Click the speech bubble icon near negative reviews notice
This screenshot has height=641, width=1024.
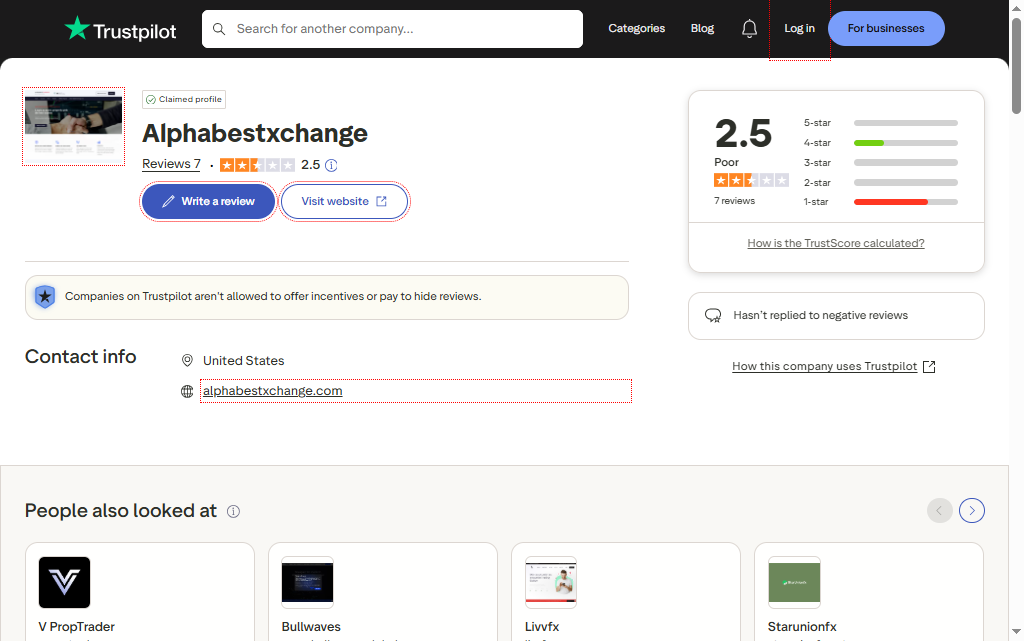(x=712, y=315)
